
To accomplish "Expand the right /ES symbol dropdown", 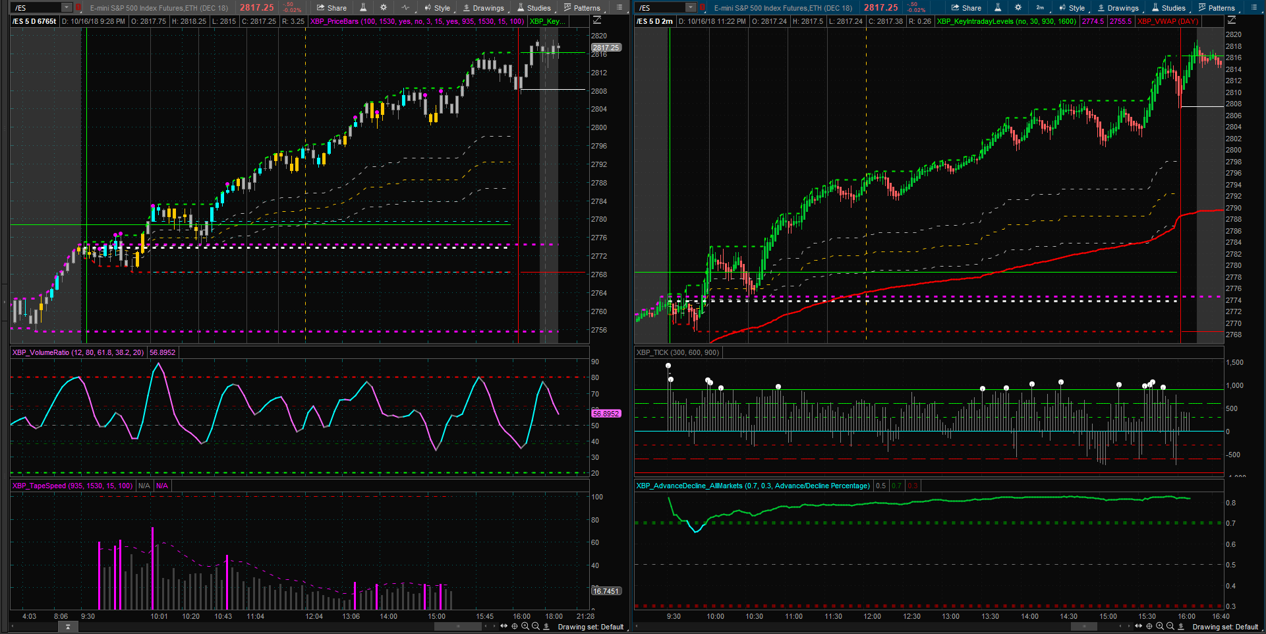I will (690, 8).
